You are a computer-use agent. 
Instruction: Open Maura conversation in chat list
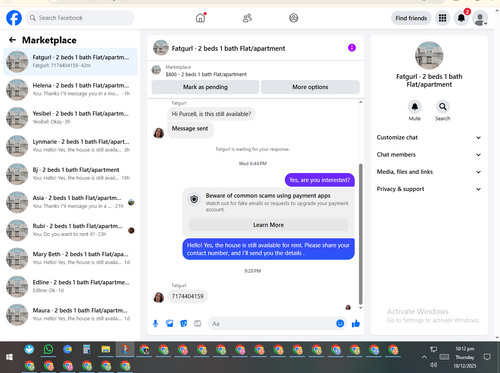(70, 315)
